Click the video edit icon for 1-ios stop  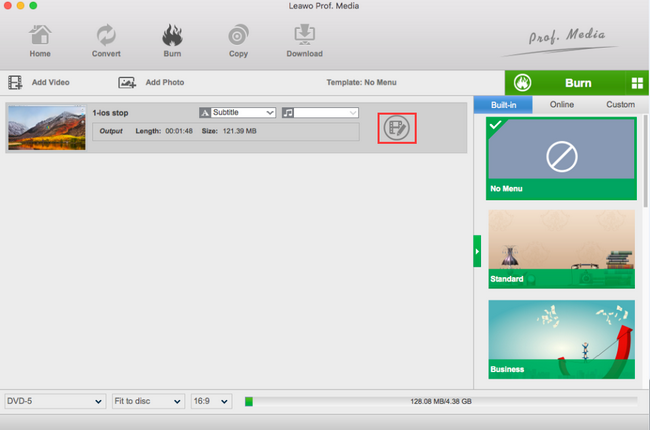[x=397, y=128]
